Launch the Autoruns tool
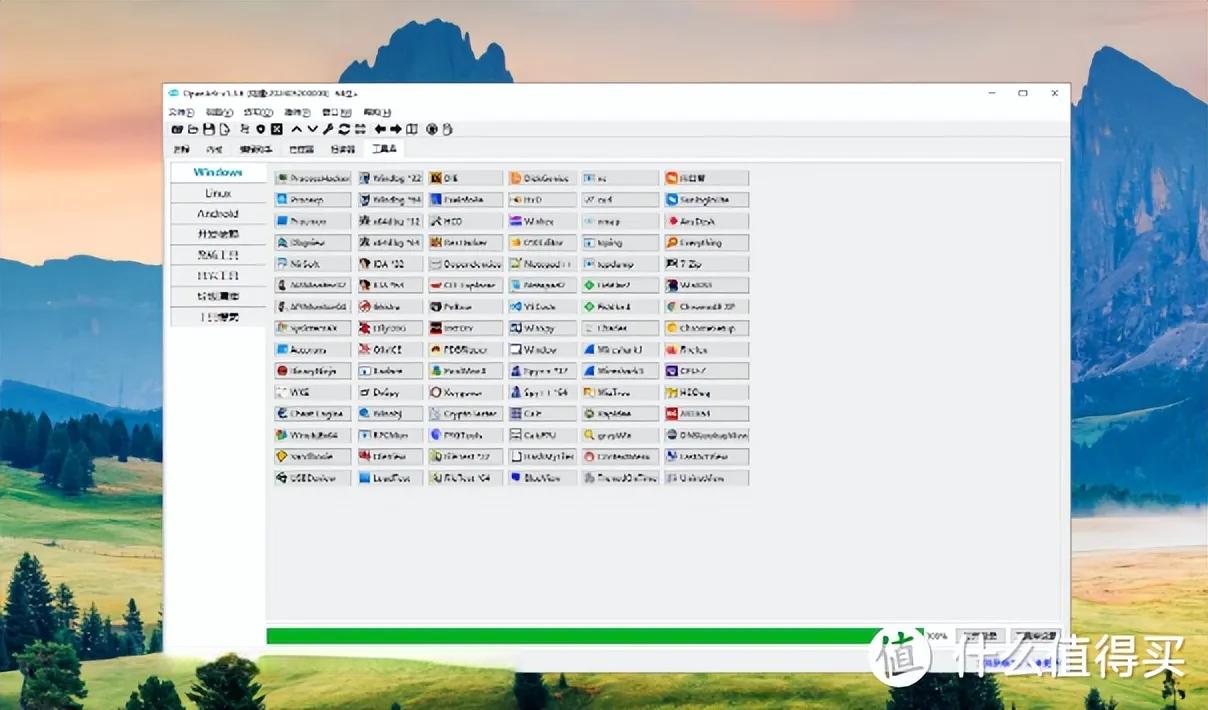The width and height of the screenshot is (1208, 710). click(x=313, y=350)
